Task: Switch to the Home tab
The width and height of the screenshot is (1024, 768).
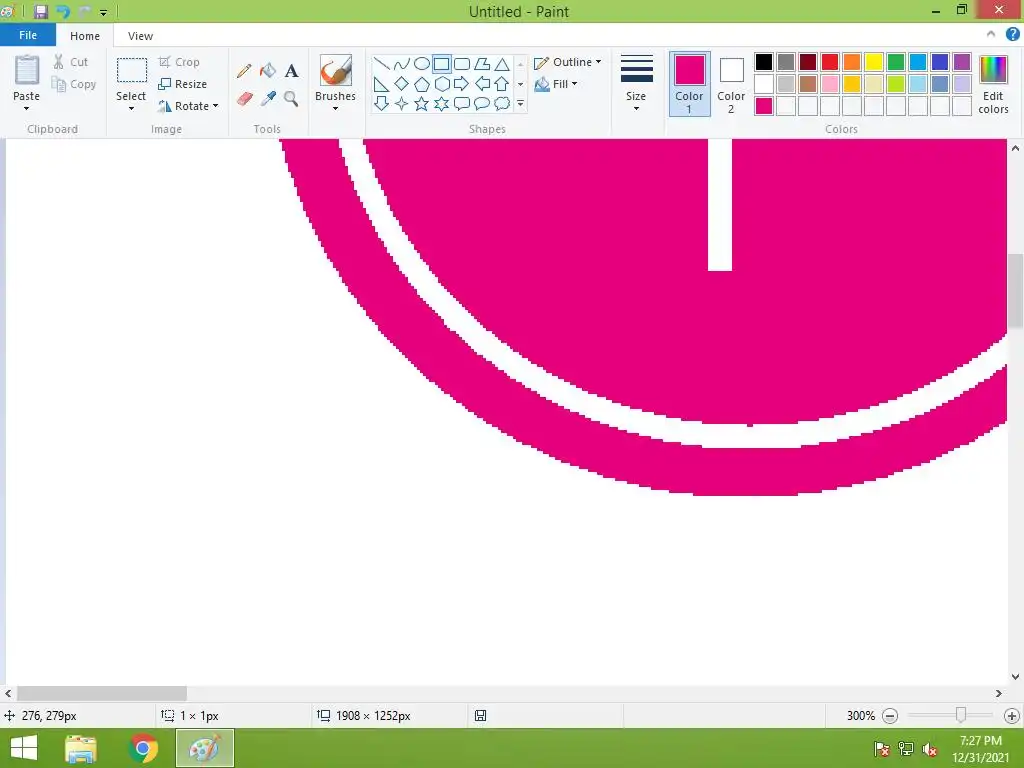Action: (x=85, y=36)
